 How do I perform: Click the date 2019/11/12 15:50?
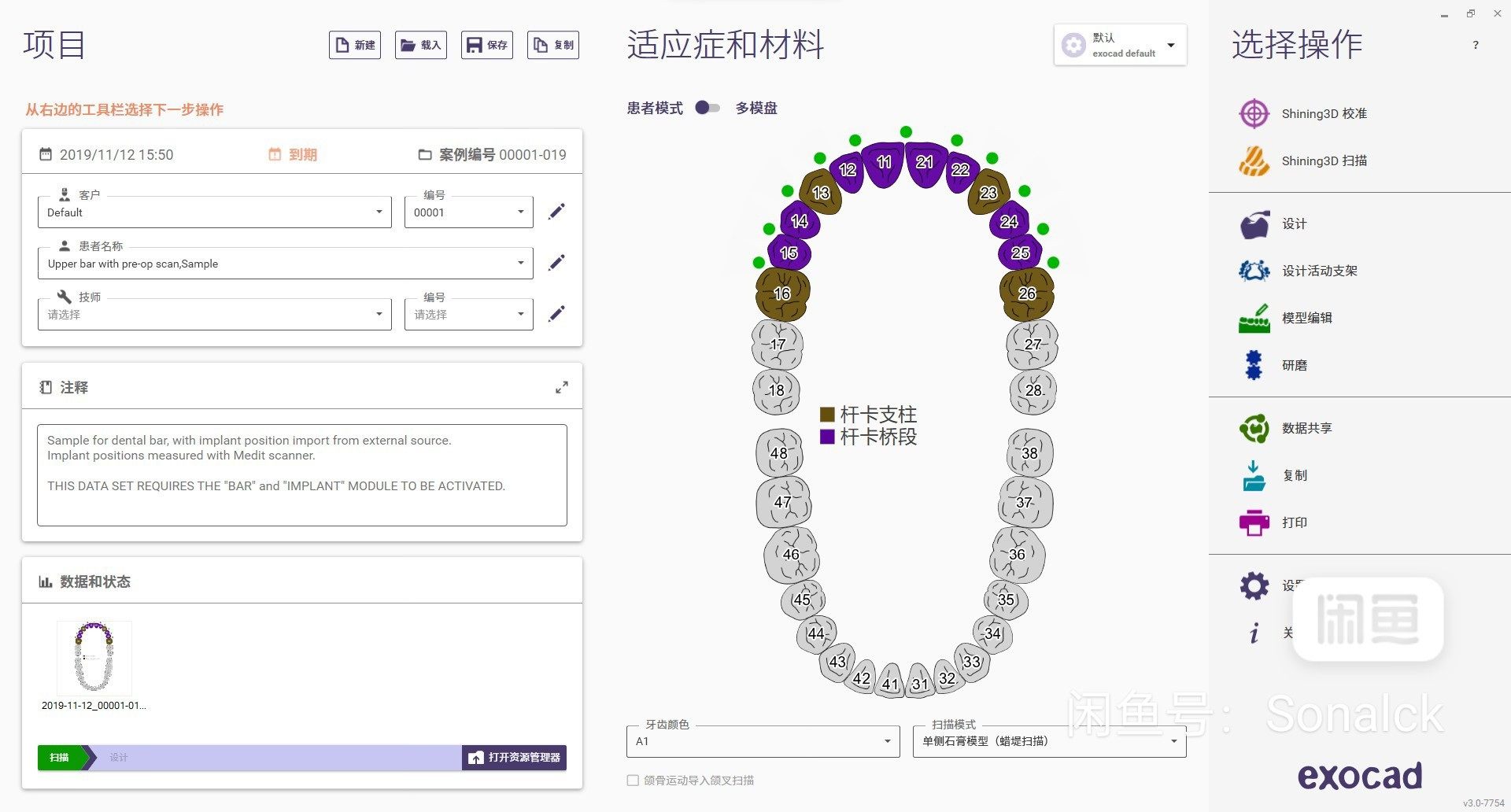(116, 155)
